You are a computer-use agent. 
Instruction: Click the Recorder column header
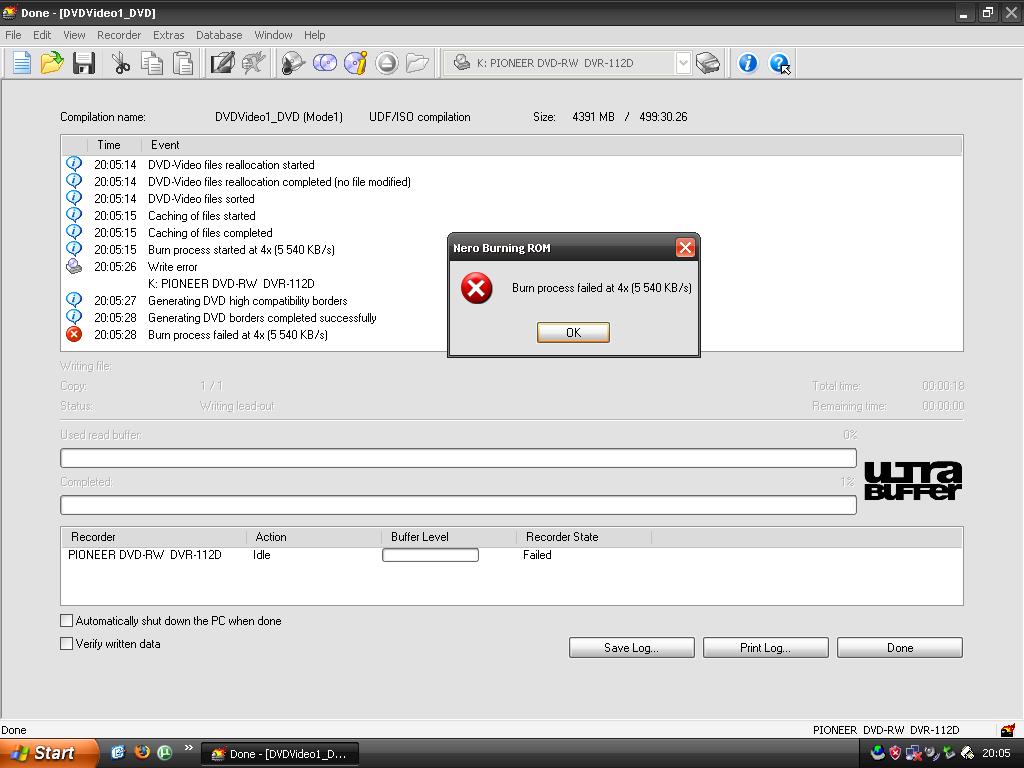coord(154,537)
